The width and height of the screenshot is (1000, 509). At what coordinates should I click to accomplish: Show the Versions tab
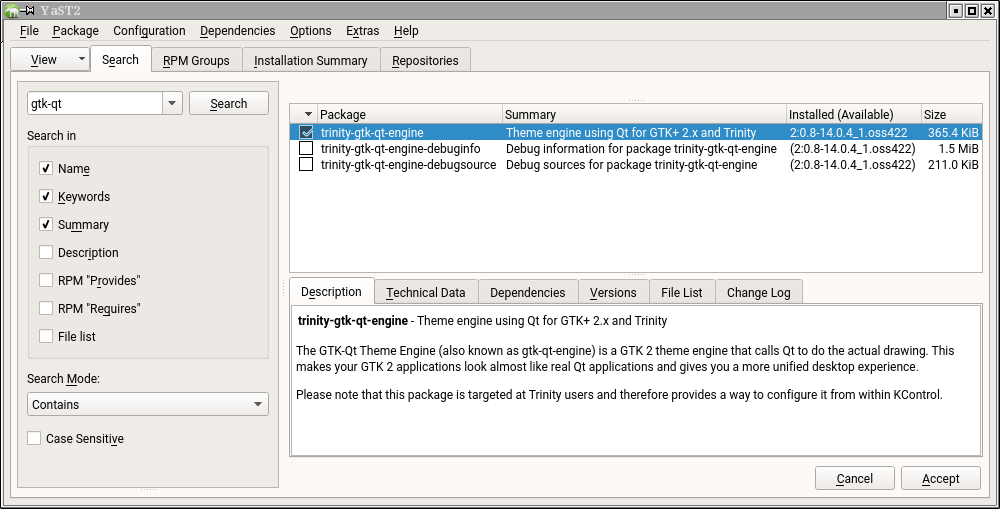614,293
